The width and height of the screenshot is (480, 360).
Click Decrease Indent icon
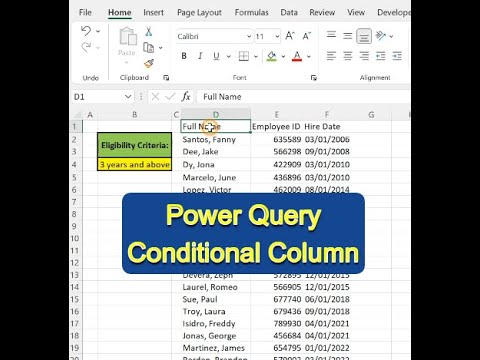(x=380, y=56)
